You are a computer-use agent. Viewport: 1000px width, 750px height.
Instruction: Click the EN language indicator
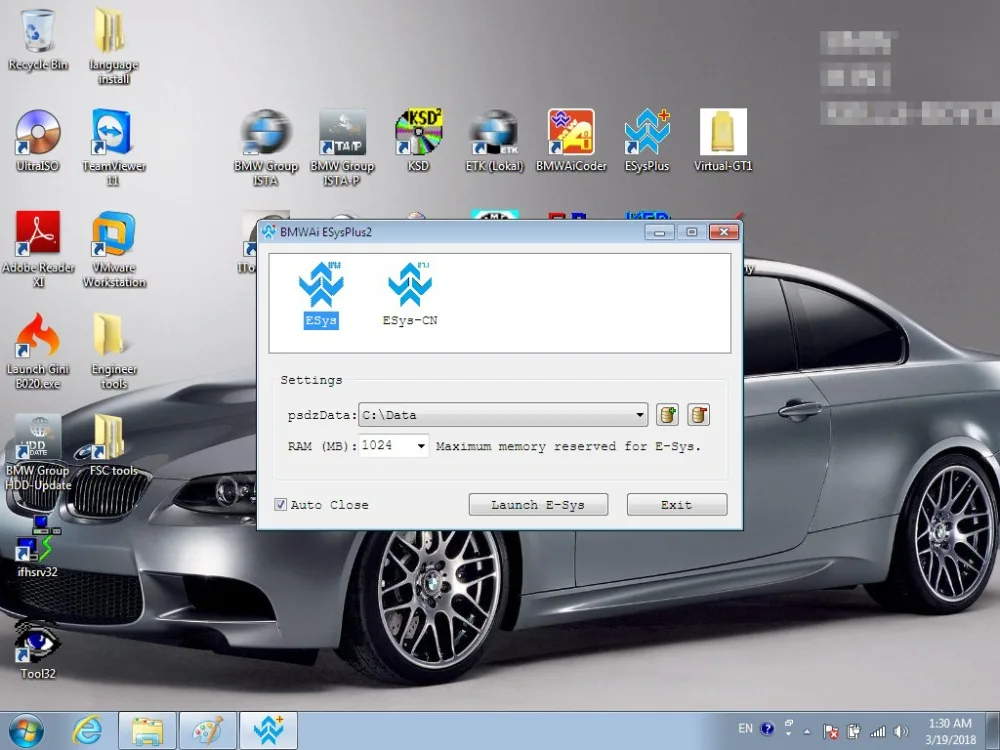point(745,728)
